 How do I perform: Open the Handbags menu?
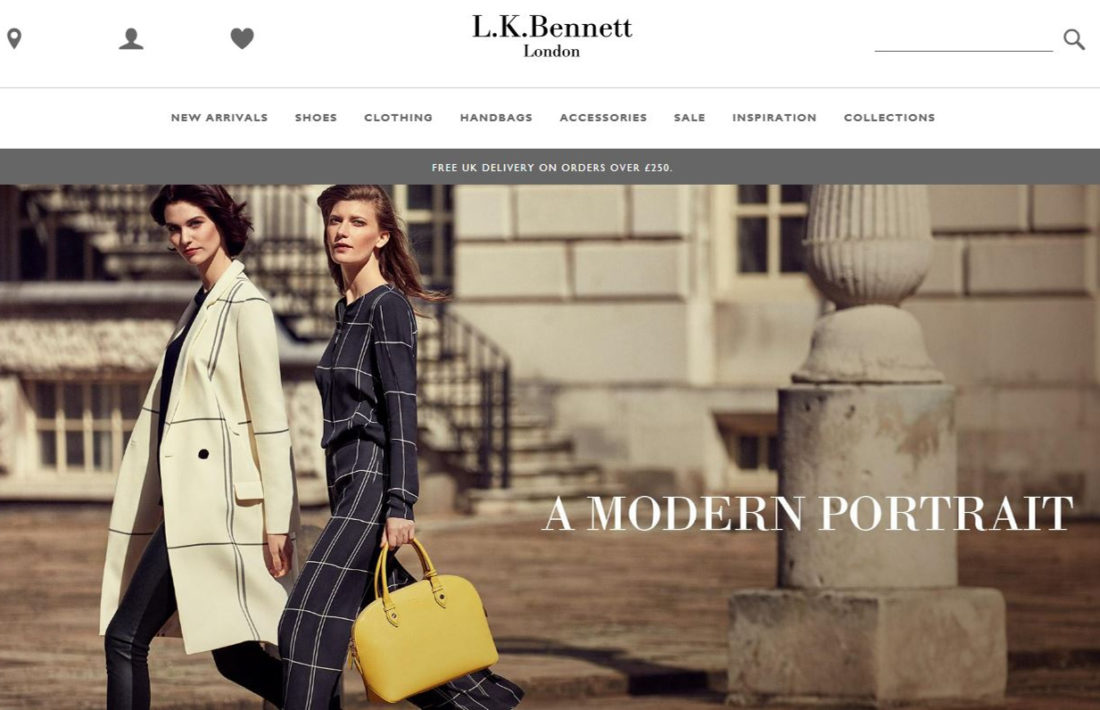coord(496,118)
